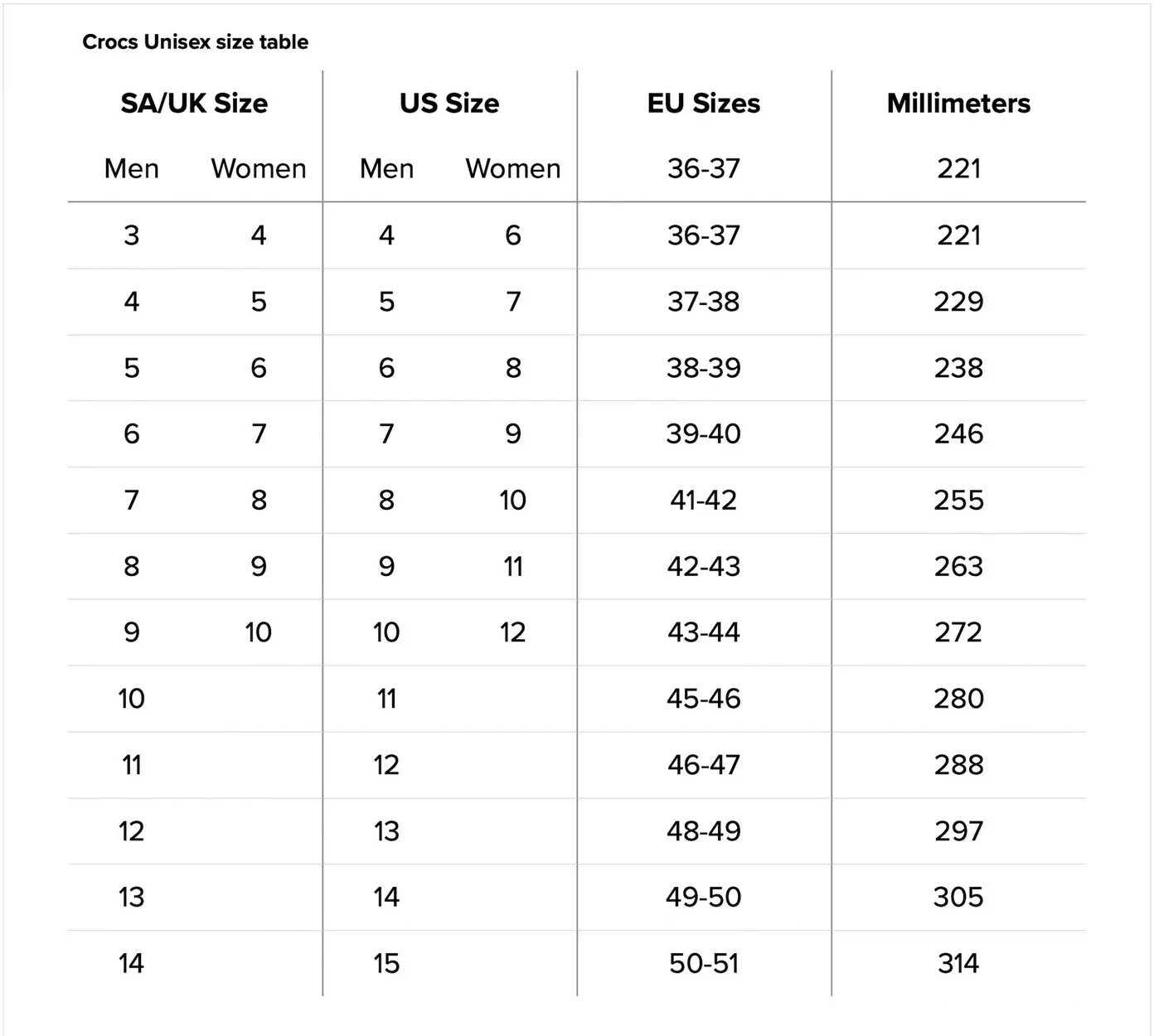This screenshot has height=1036, width=1154.
Task: Select the 263 millimeters cell
Action: (x=958, y=567)
